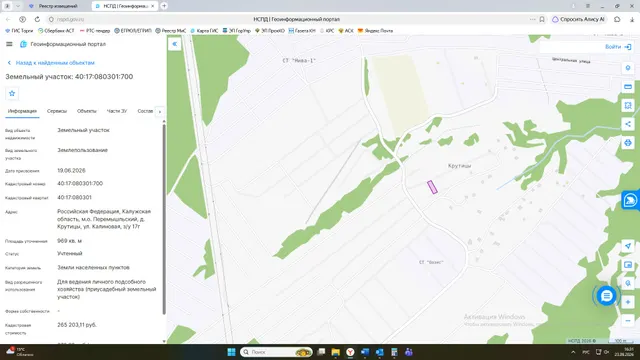The image size is (640, 360).
Task: Switch to the Сервисы tab
Action: (x=57, y=111)
